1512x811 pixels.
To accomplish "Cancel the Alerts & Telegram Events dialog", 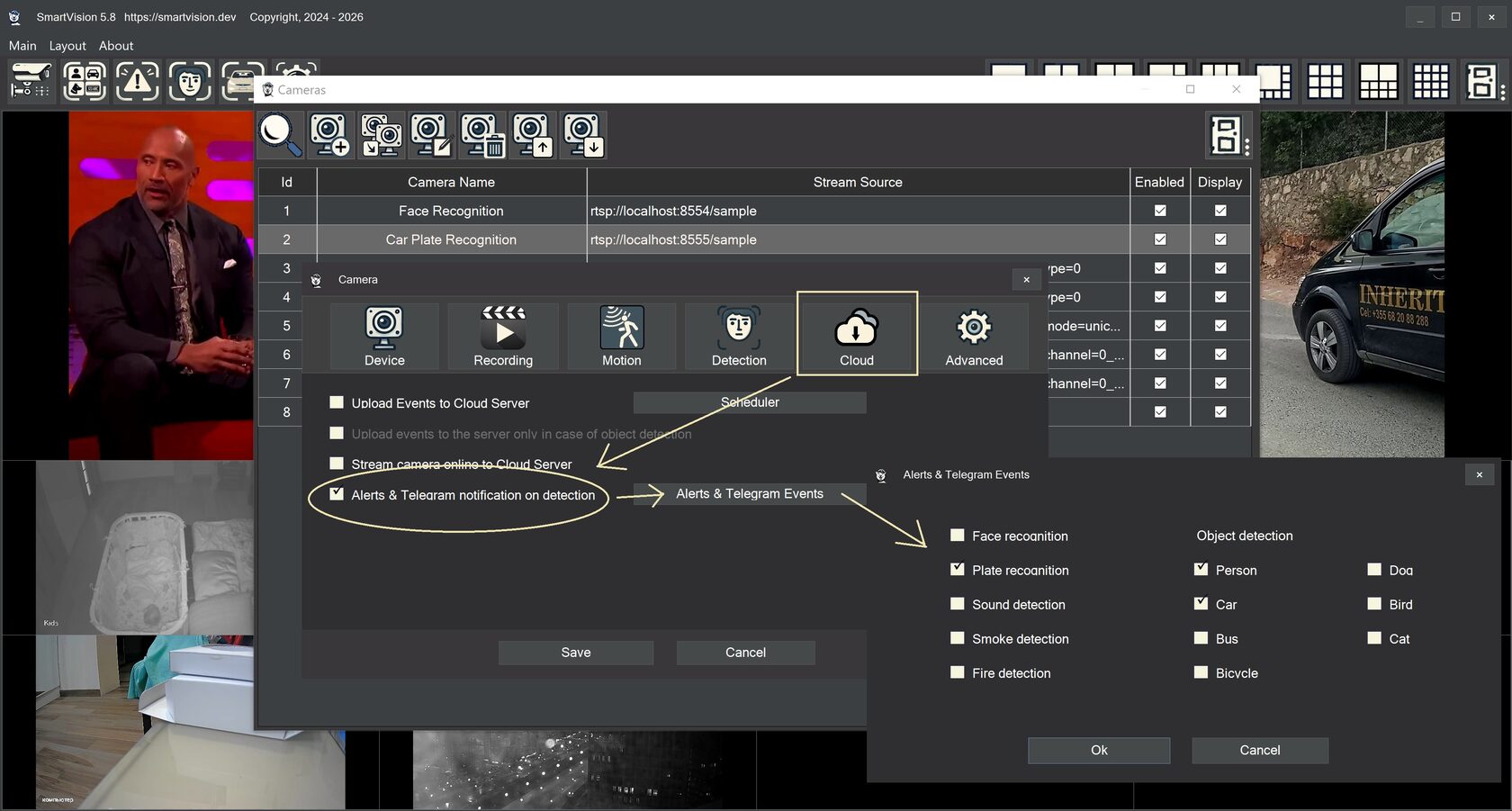I will 1260,751.
